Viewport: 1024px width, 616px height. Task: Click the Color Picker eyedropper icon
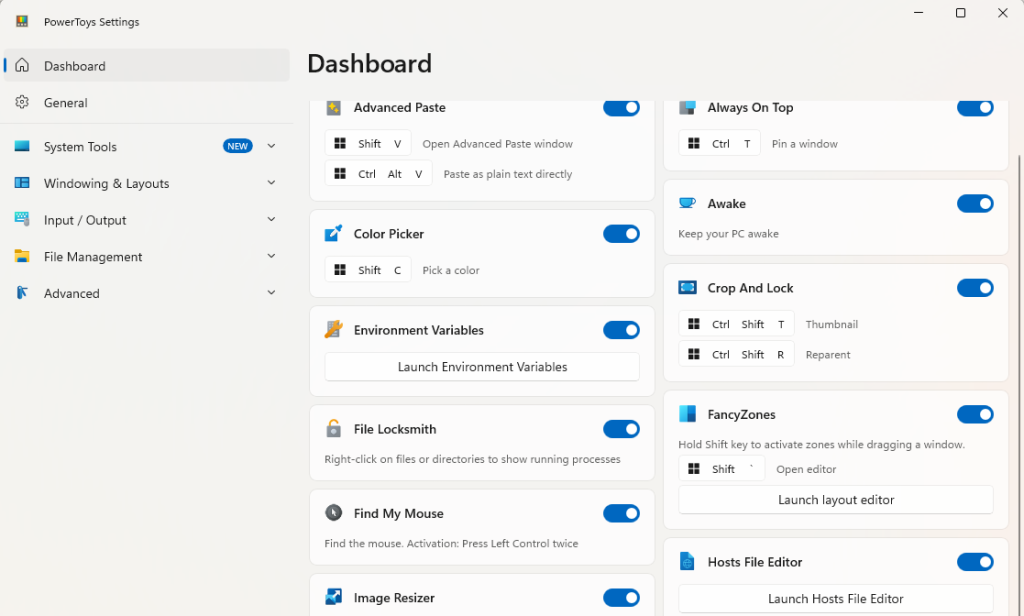(x=334, y=233)
